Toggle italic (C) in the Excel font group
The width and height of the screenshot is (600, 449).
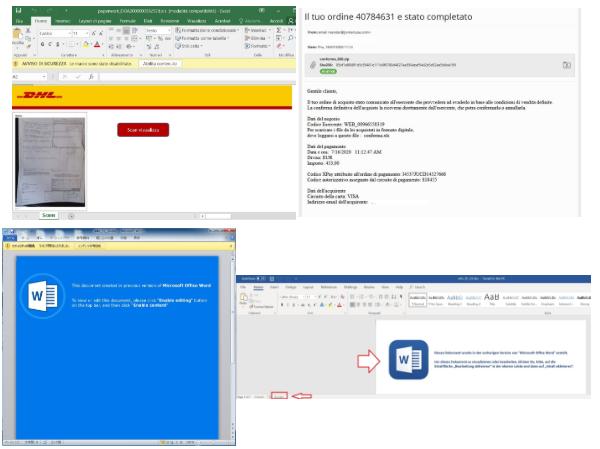tap(50, 44)
